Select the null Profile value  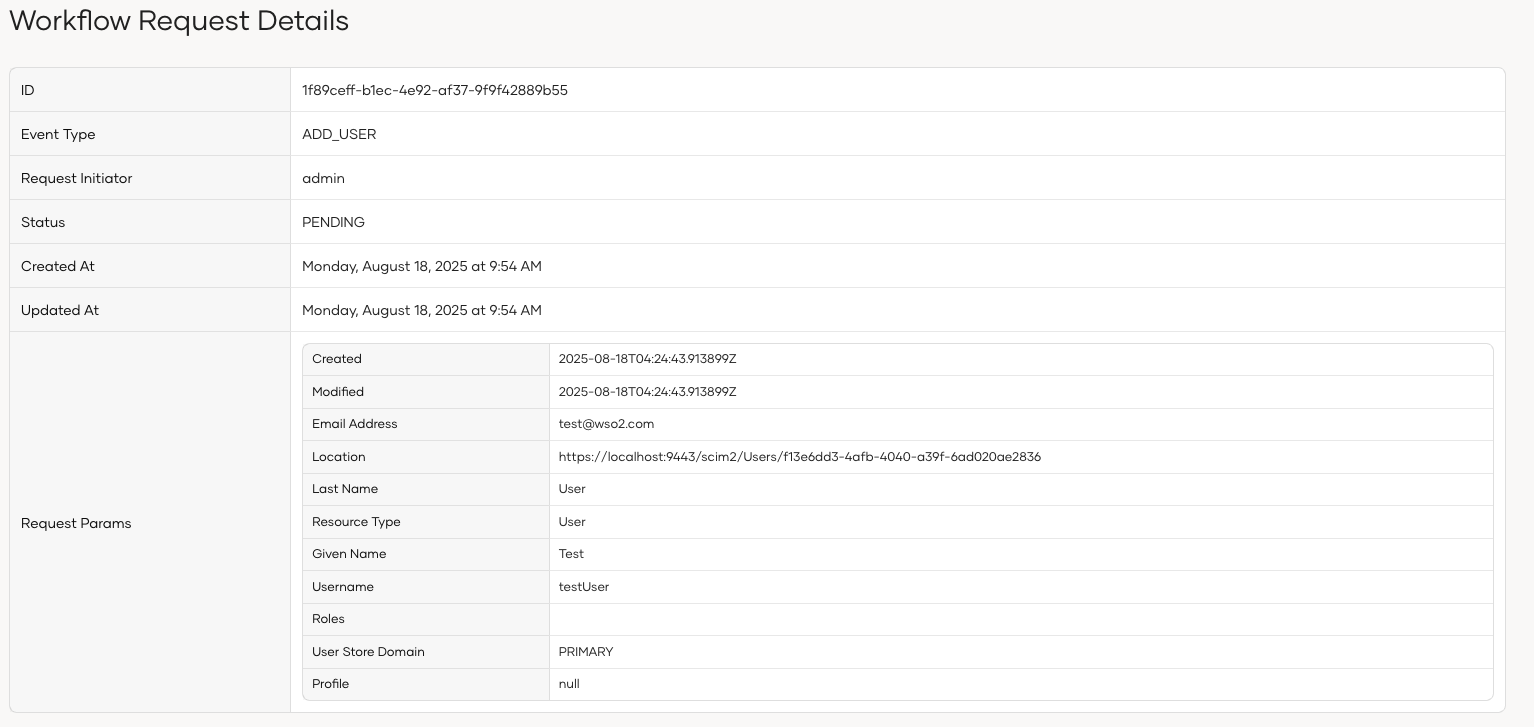point(568,684)
